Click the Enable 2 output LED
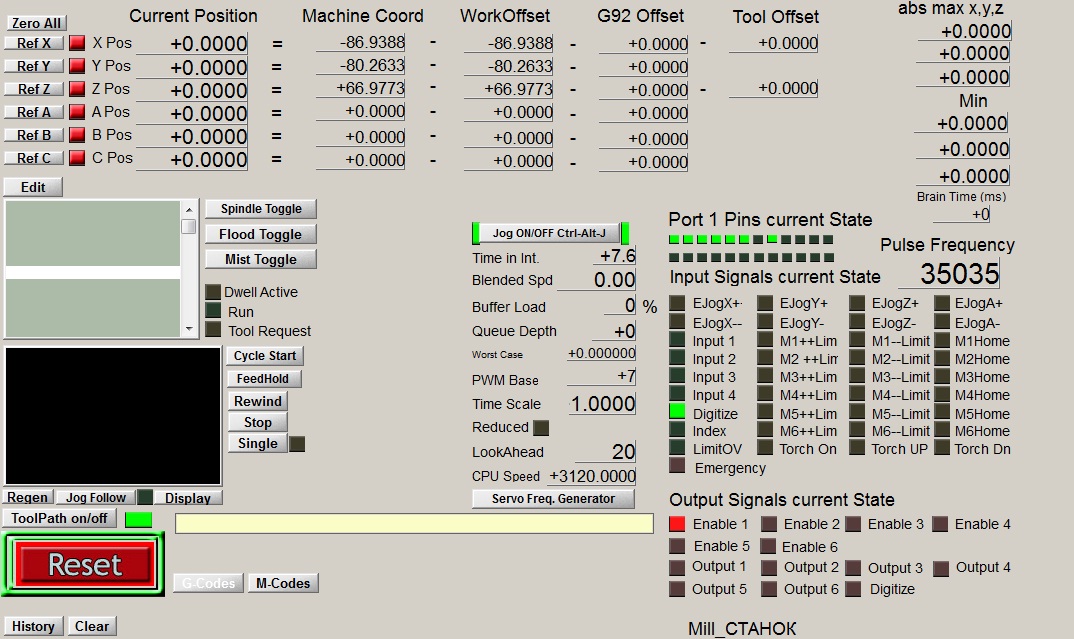 pyautogui.click(x=769, y=524)
